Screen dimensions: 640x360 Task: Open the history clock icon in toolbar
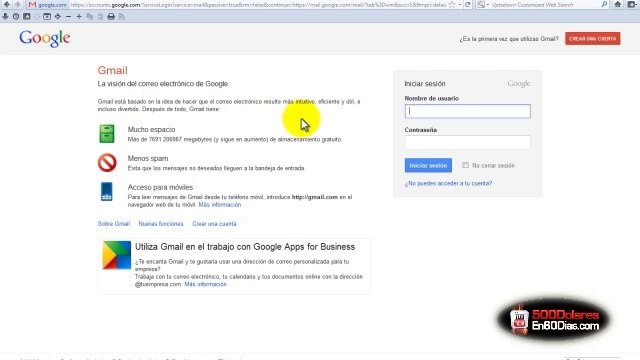click(x=16, y=17)
